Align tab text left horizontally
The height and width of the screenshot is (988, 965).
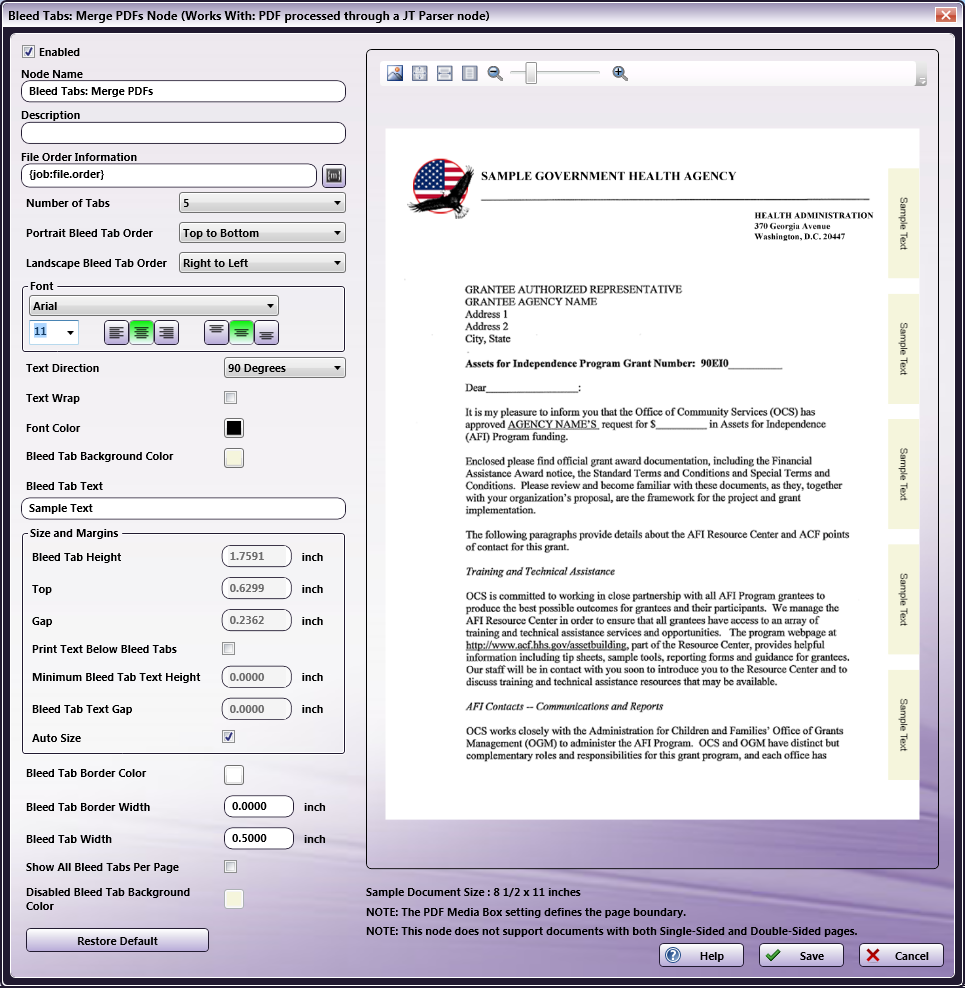(x=117, y=332)
